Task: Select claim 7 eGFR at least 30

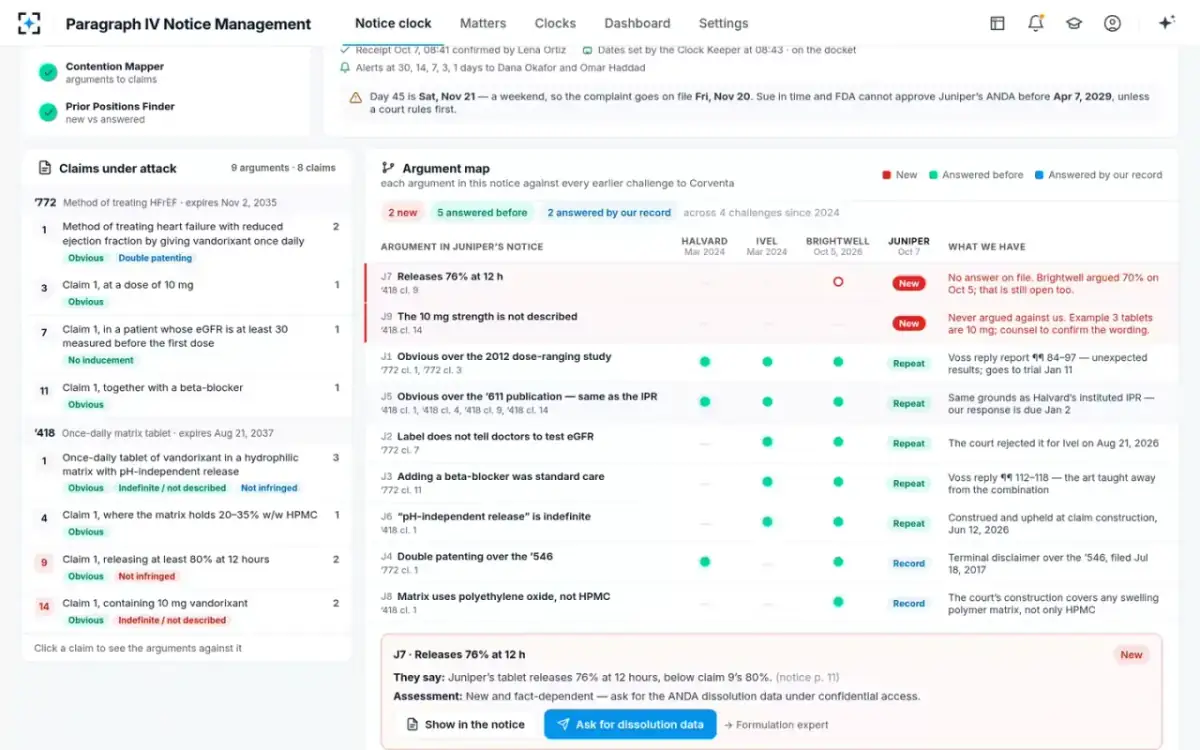Action: tap(187, 344)
